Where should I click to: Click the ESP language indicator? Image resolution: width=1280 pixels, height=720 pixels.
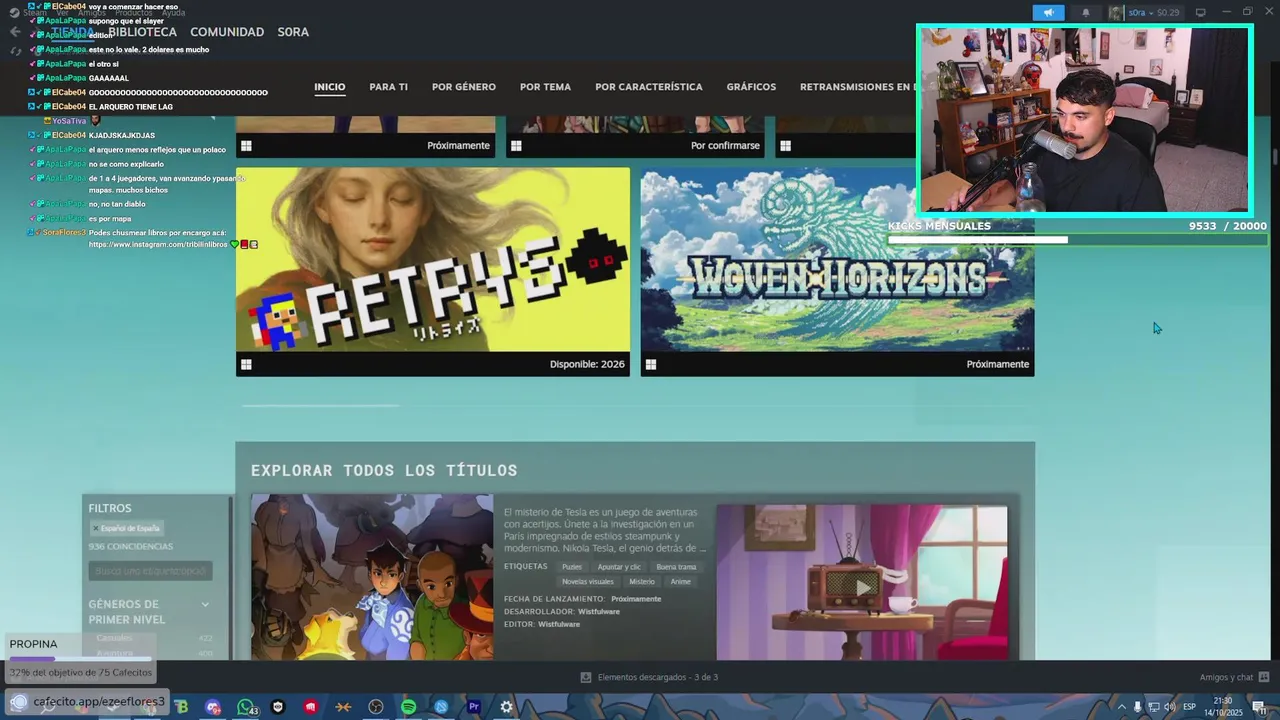coord(1189,707)
